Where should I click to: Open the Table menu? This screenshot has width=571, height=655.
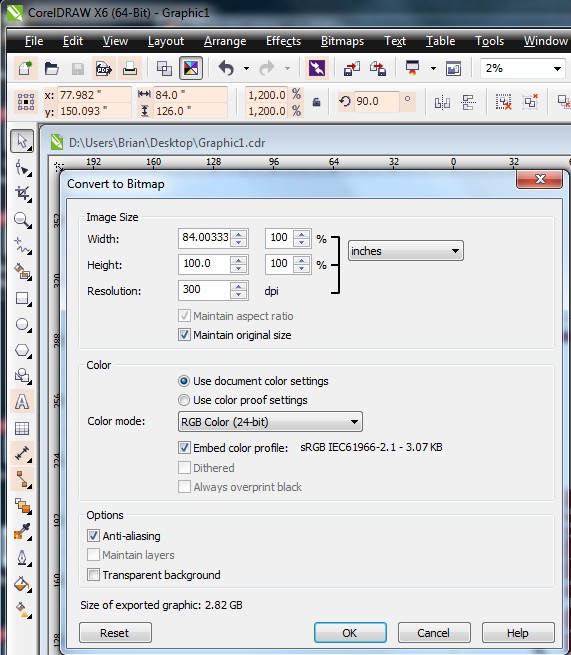click(x=441, y=41)
